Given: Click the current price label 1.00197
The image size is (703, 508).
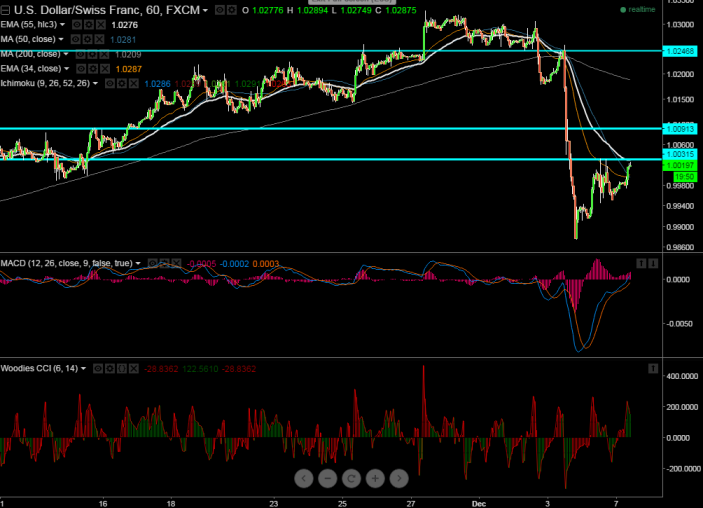Looking at the screenshot, I should tap(680, 165).
